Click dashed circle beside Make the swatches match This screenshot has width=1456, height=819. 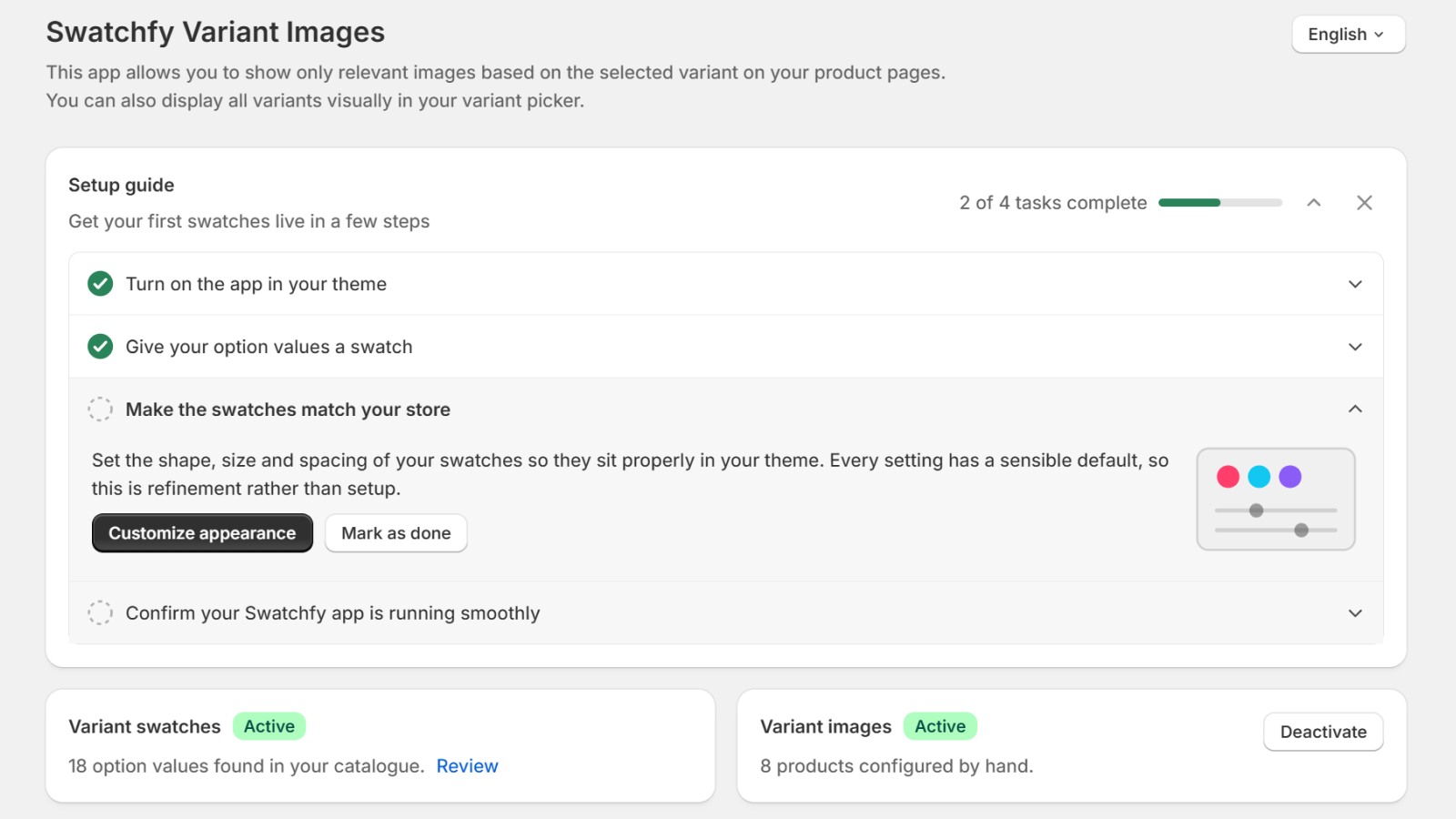100,409
